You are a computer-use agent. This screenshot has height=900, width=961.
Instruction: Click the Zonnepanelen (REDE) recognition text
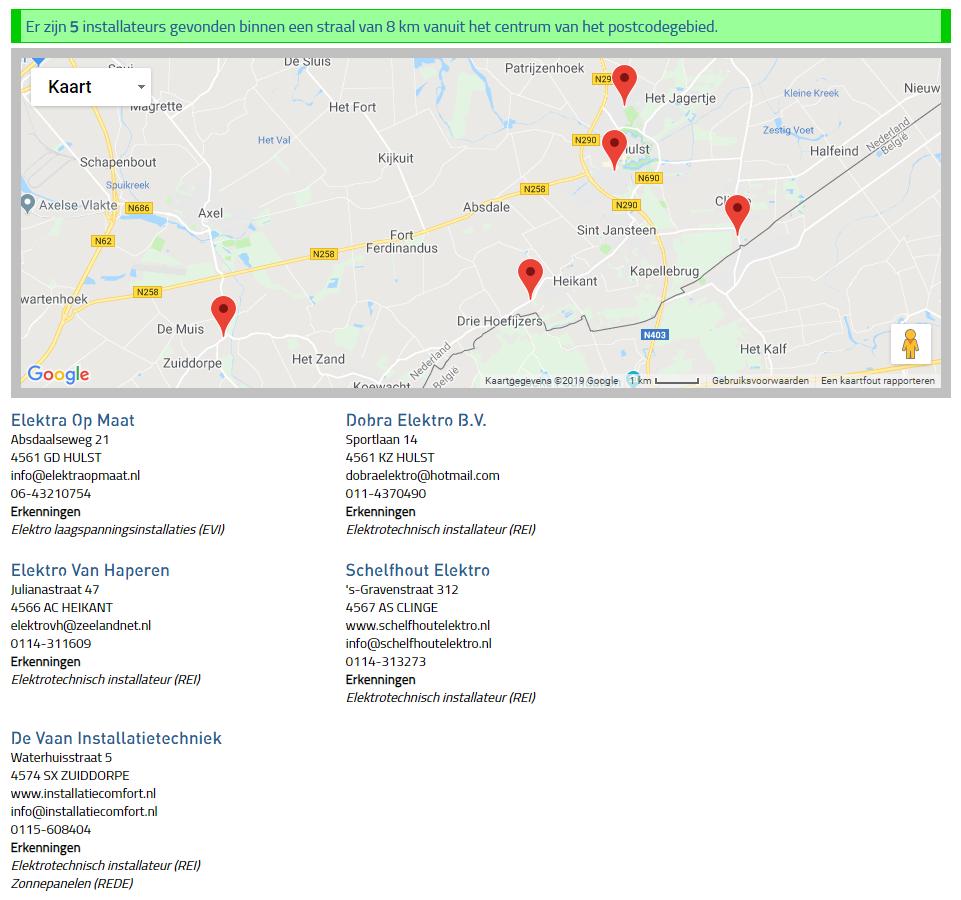coord(72,883)
